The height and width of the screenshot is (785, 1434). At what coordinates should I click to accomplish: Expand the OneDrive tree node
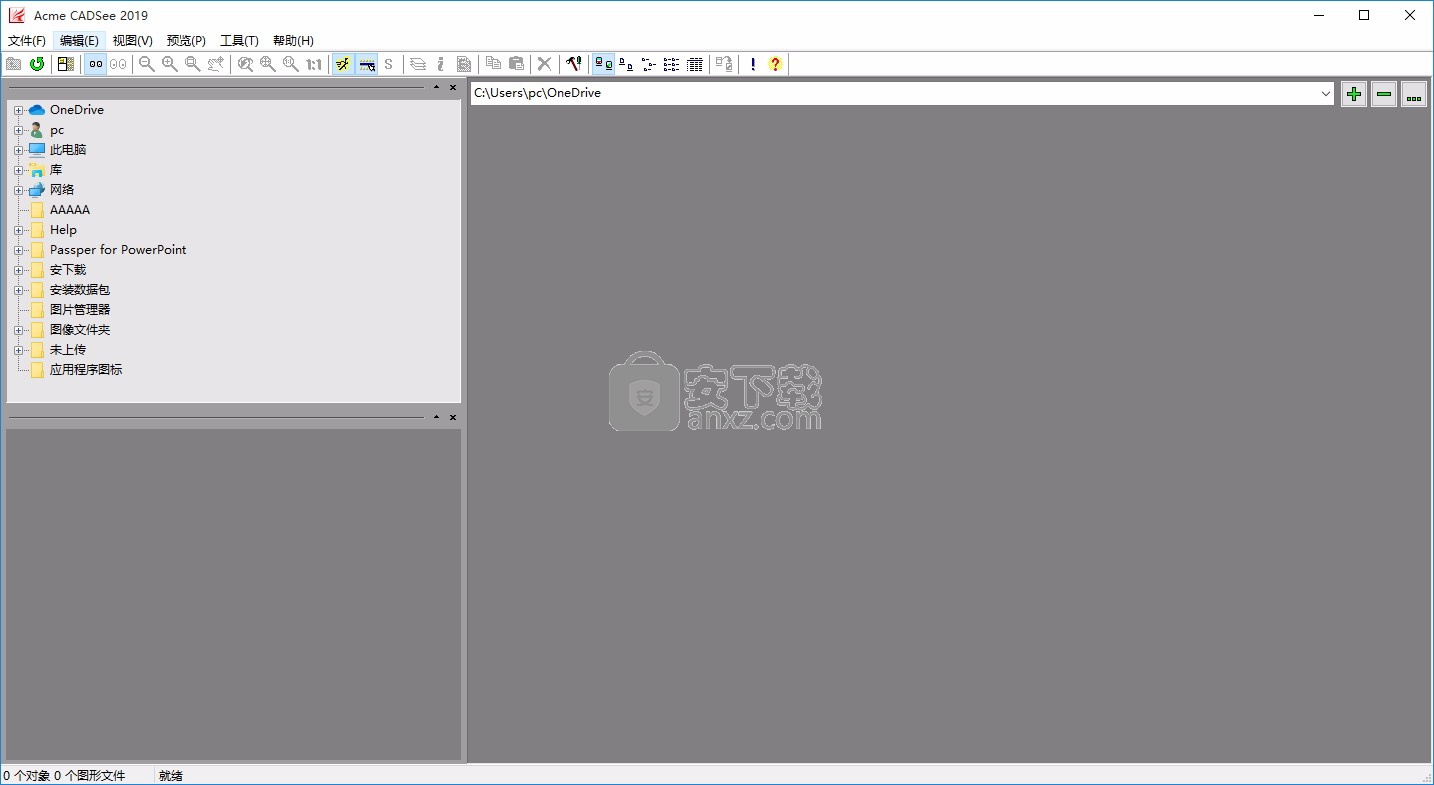click(x=18, y=110)
